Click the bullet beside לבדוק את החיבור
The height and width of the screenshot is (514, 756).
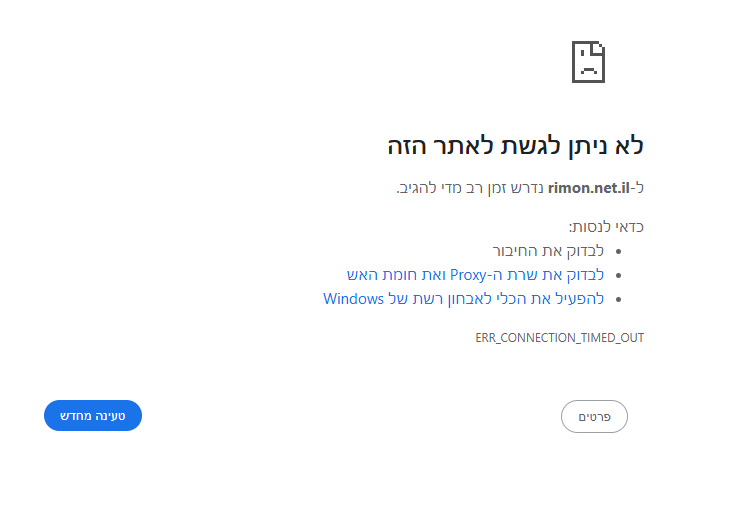click(x=619, y=251)
